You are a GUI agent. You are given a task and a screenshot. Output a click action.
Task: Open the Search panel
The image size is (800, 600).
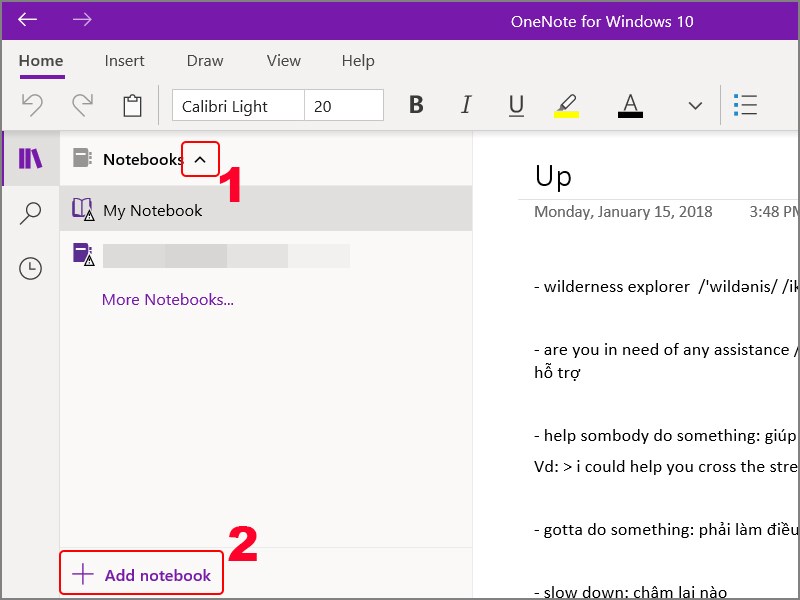[x=29, y=213]
